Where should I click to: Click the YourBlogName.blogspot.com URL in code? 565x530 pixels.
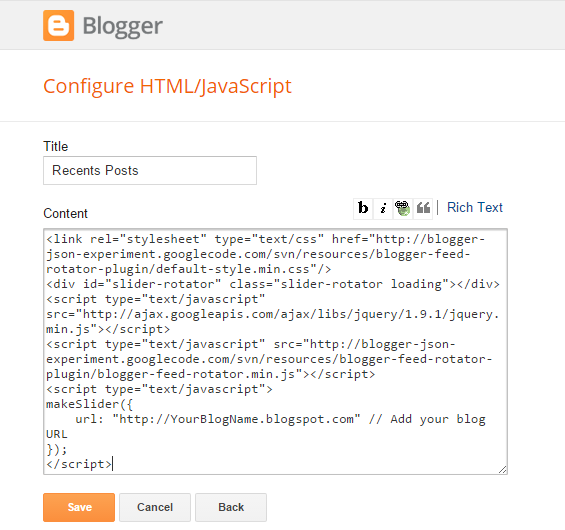pos(236,419)
